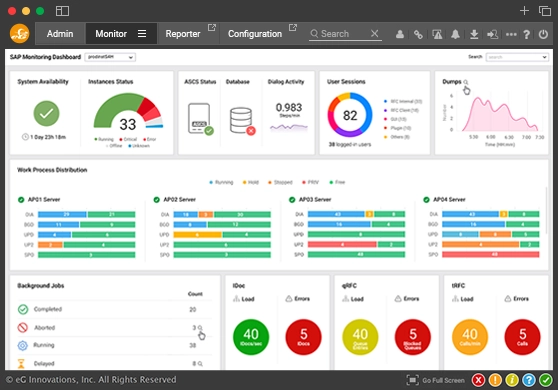Open the SAP system selector dropdown

pos(110,57)
